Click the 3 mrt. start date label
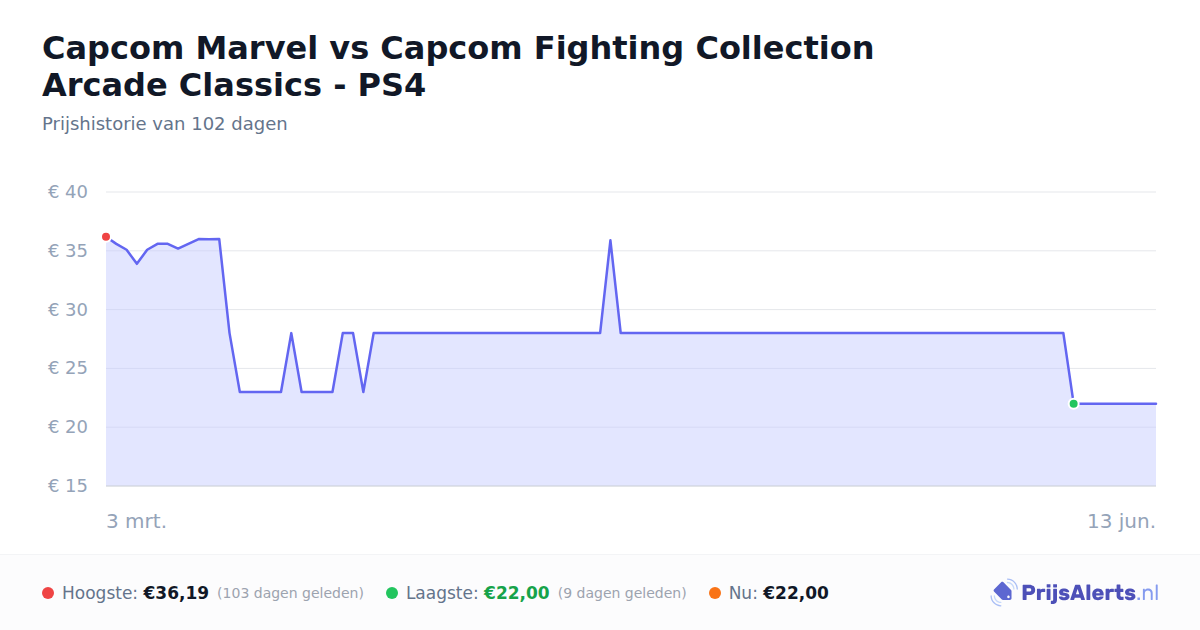 click(x=137, y=522)
